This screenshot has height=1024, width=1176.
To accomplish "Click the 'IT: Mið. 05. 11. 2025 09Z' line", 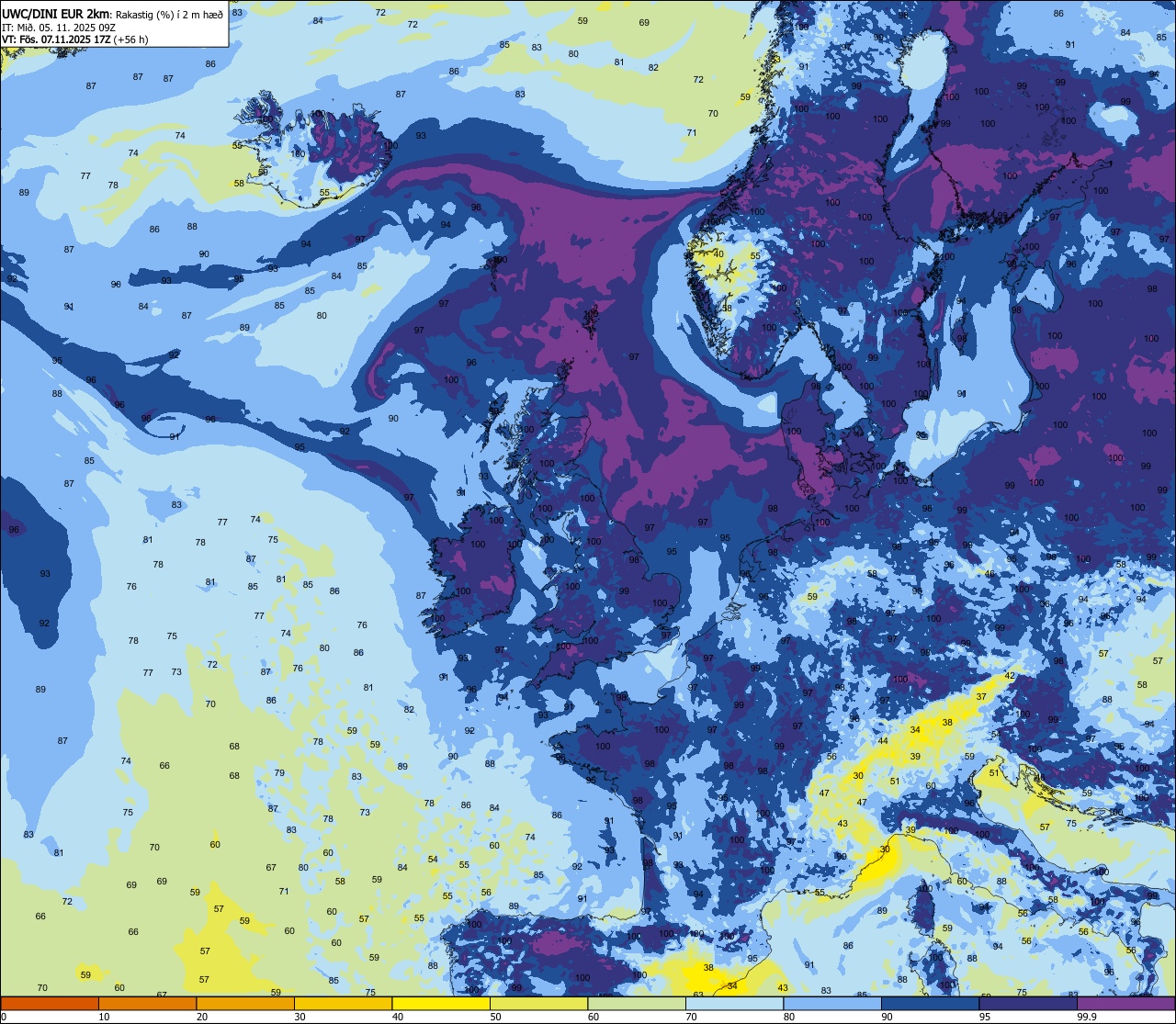I will tap(59, 28).
